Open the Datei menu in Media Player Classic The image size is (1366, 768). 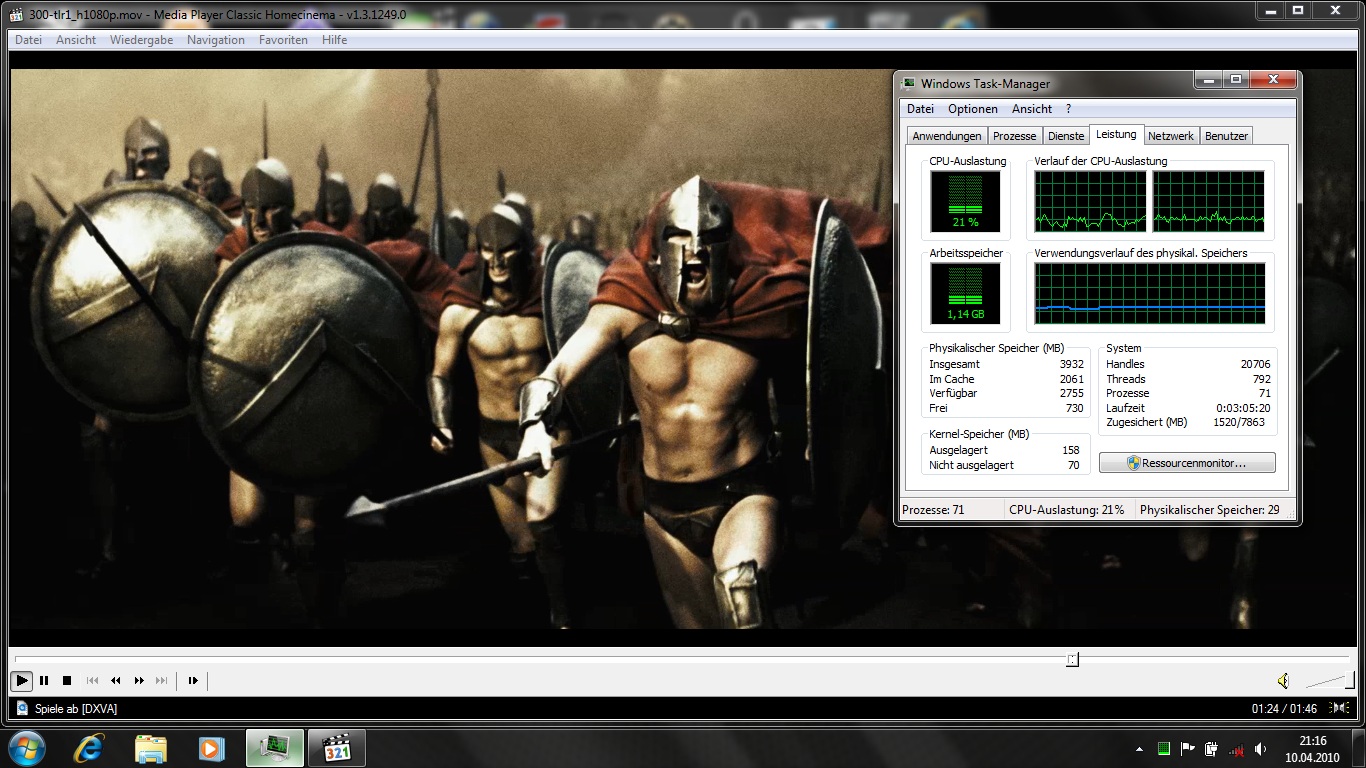28,40
